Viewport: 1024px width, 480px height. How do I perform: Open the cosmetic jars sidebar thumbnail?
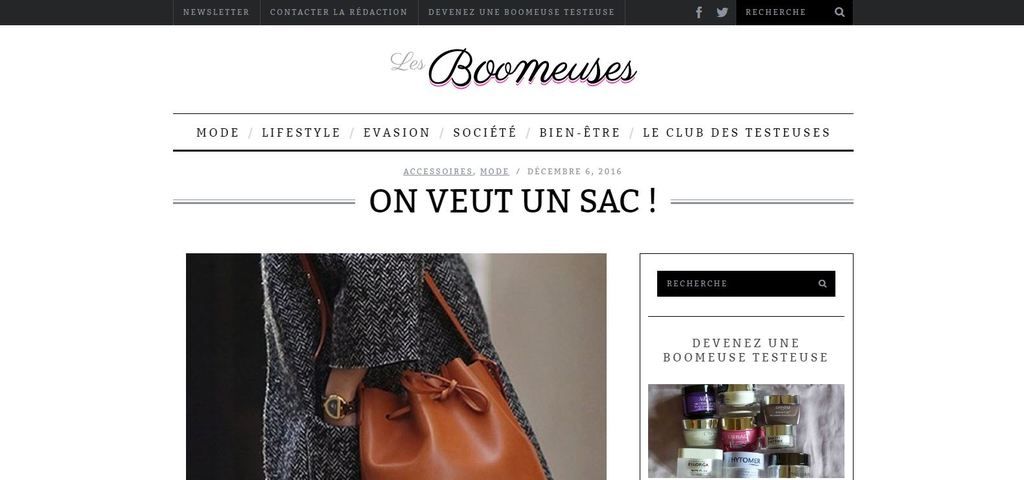point(746,430)
